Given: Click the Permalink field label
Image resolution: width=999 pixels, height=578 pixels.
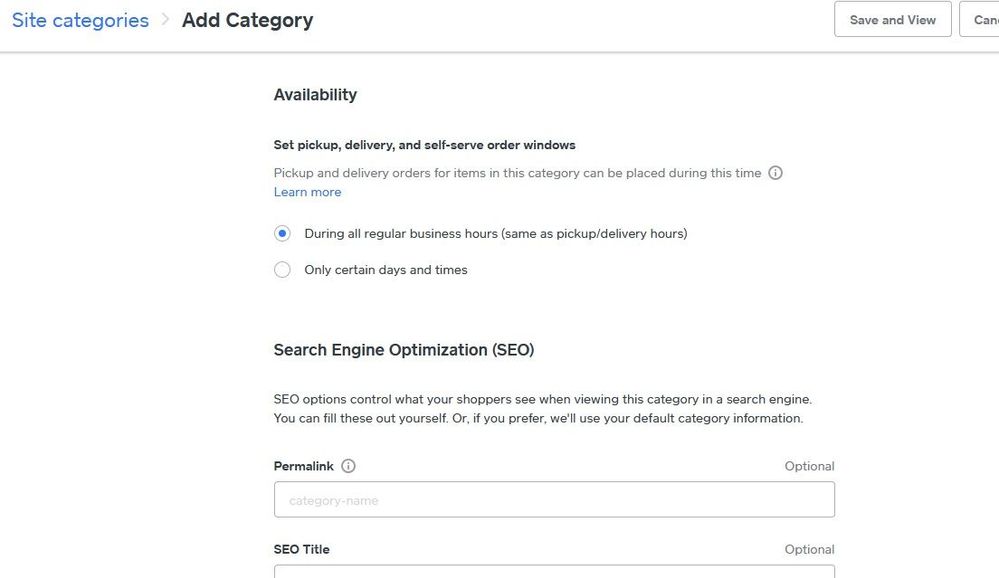Looking at the screenshot, I should pyautogui.click(x=303, y=466).
